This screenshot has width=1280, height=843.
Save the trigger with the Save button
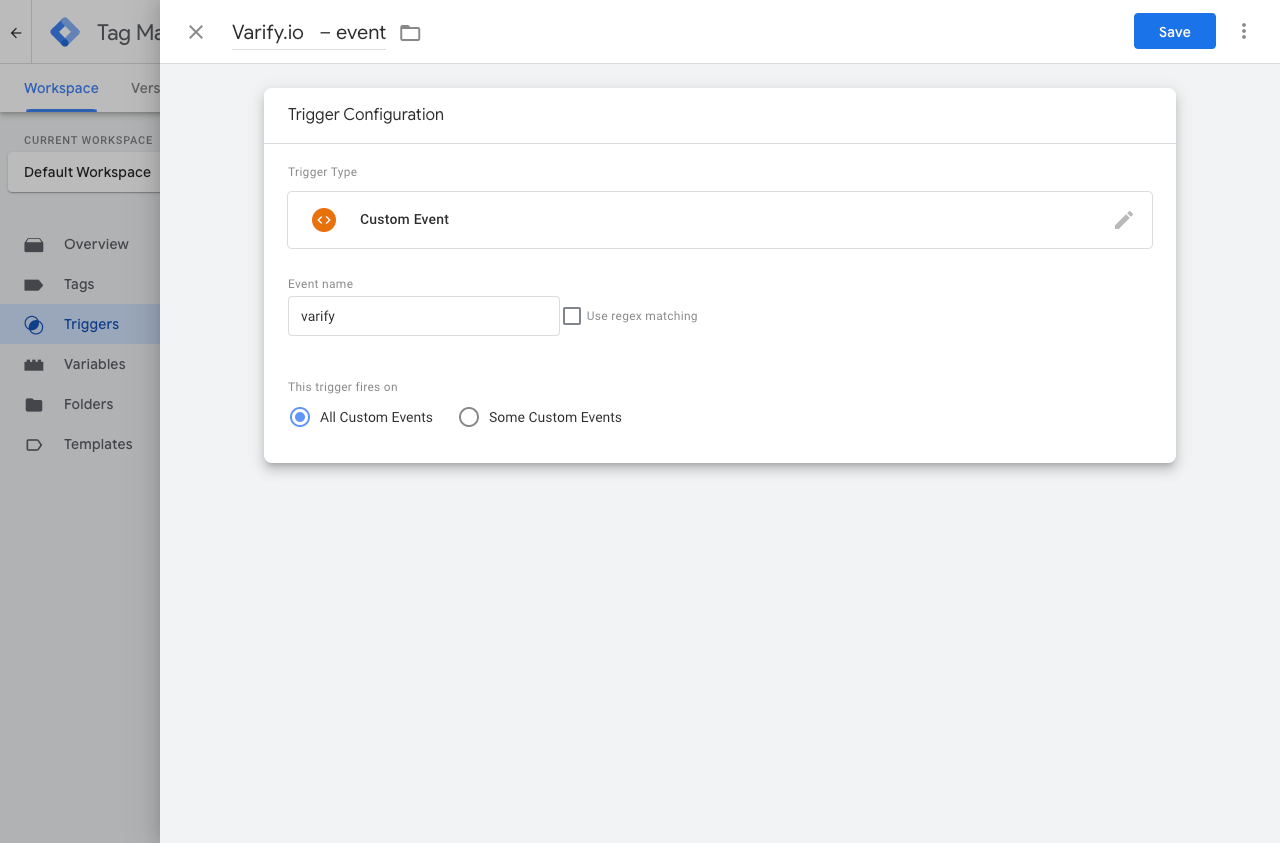pyautogui.click(x=1175, y=31)
